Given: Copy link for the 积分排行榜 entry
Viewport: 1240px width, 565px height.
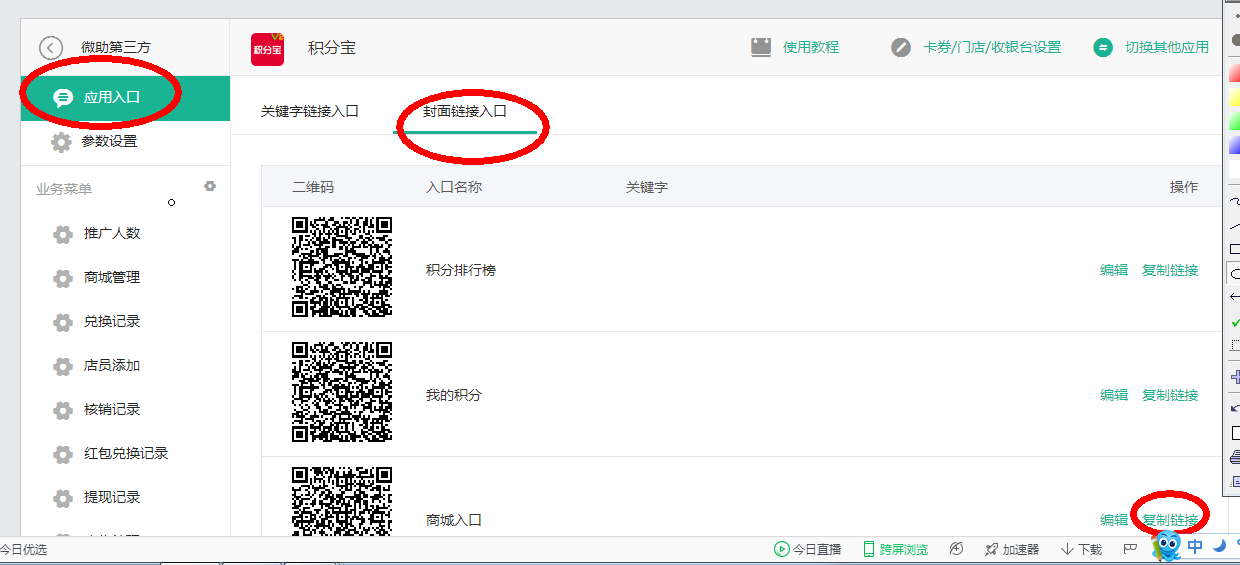Looking at the screenshot, I should pyautogui.click(x=1170, y=270).
